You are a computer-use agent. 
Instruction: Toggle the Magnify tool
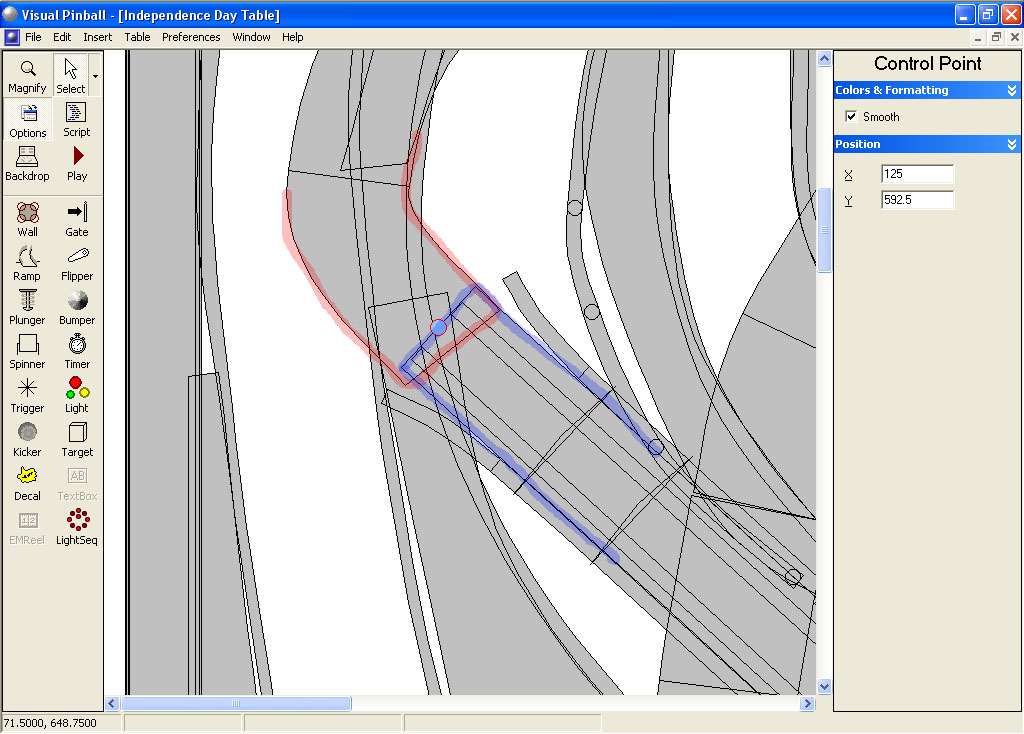coord(28,76)
